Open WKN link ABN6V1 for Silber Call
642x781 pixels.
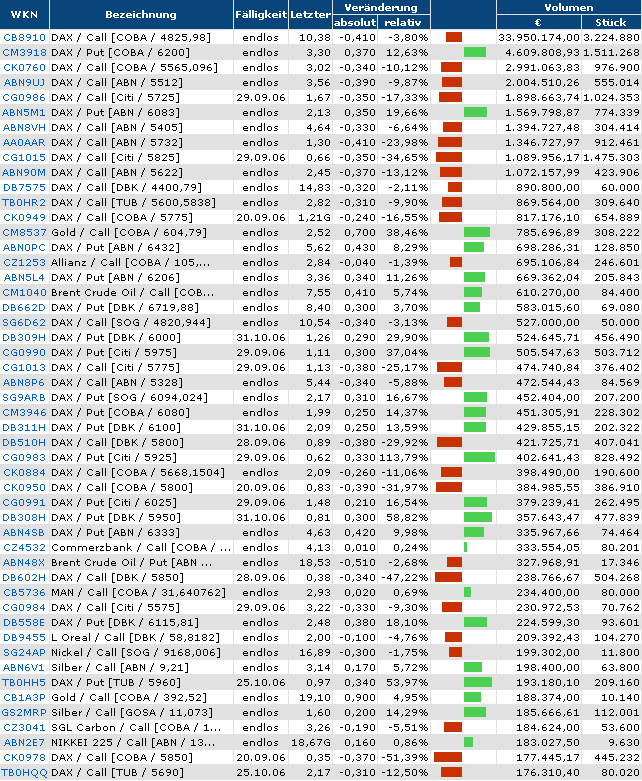[24, 667]
